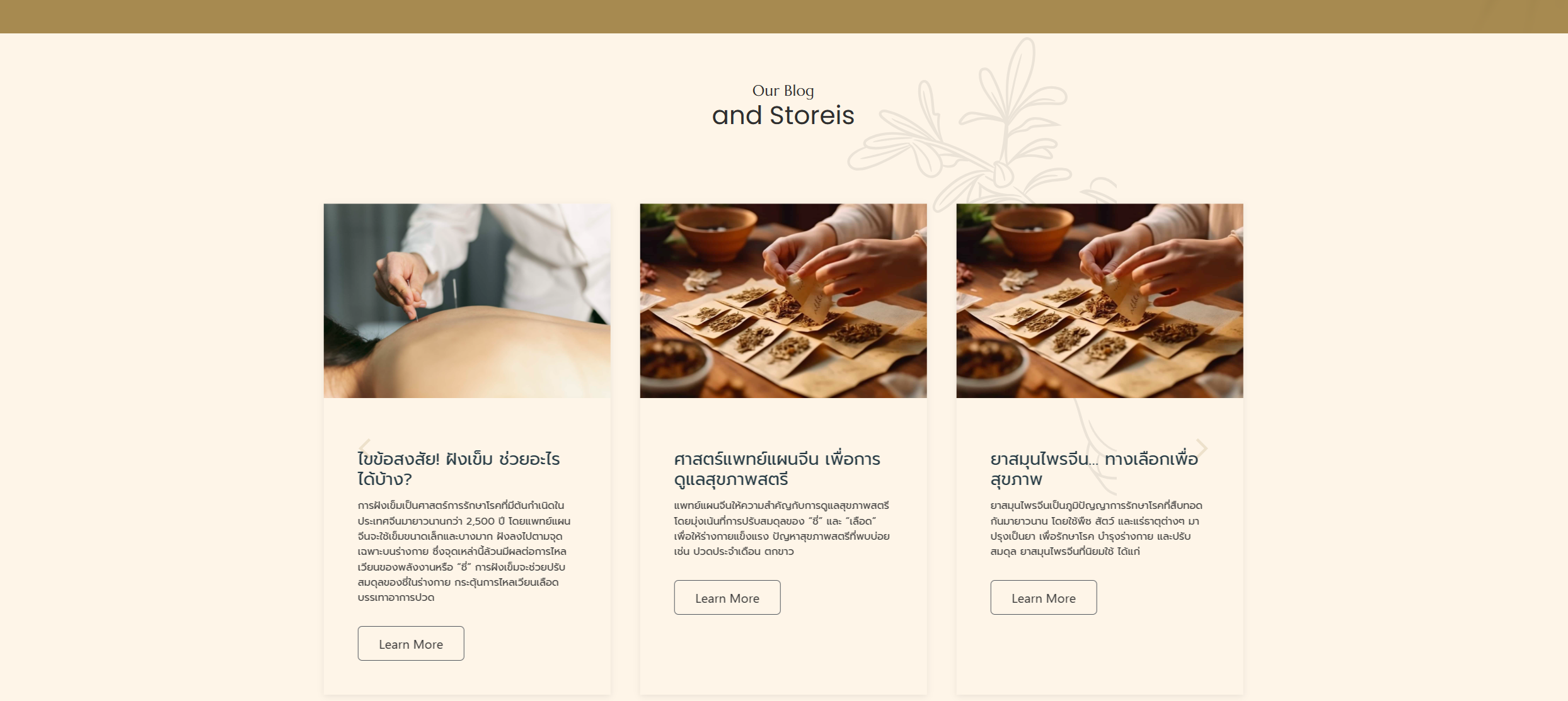Click the women's health article description text
Viewport: 1568px width, 701px height.
pos(781,528)
